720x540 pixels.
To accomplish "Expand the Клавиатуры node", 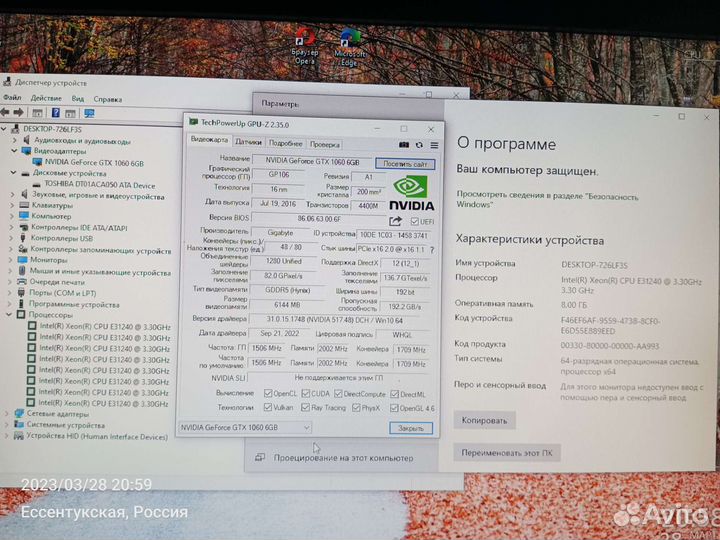I will point(12,205).
